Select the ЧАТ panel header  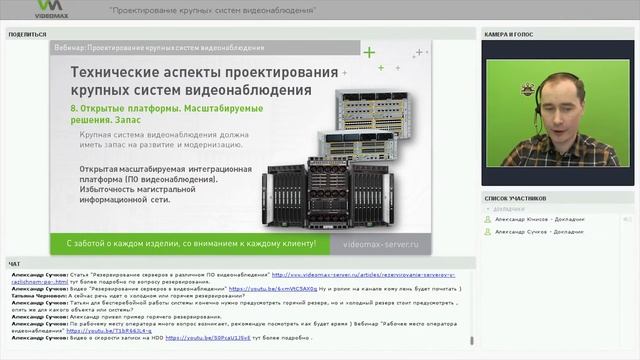[x=241, y=264]
